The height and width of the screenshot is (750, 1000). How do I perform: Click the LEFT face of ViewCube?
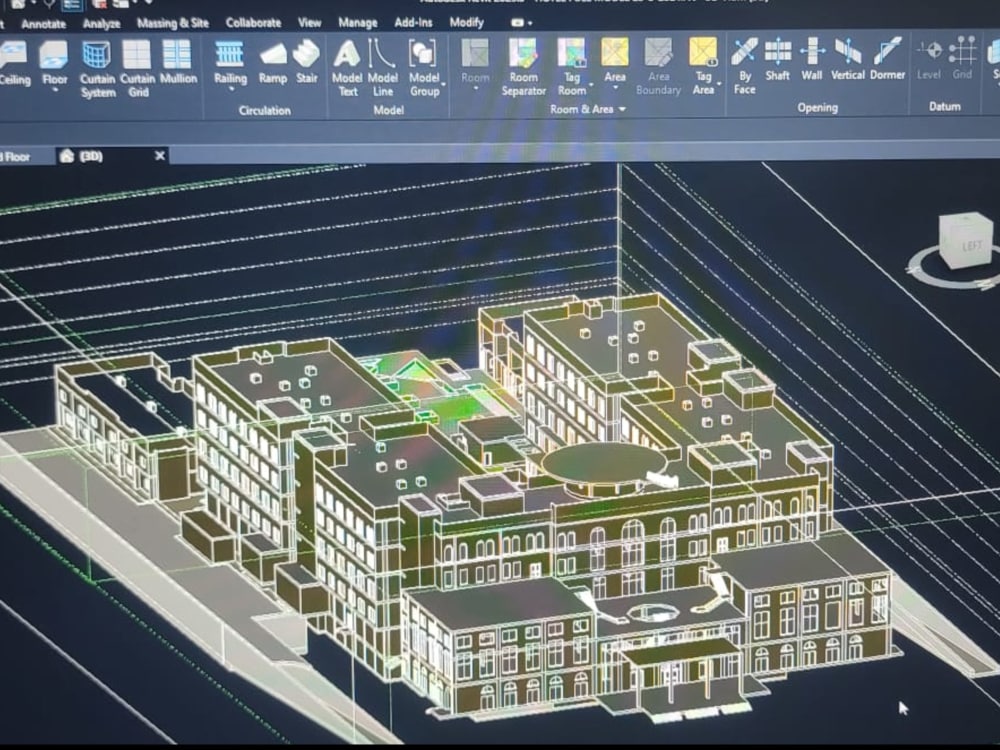pyautogui.click(x=971, y=246)
